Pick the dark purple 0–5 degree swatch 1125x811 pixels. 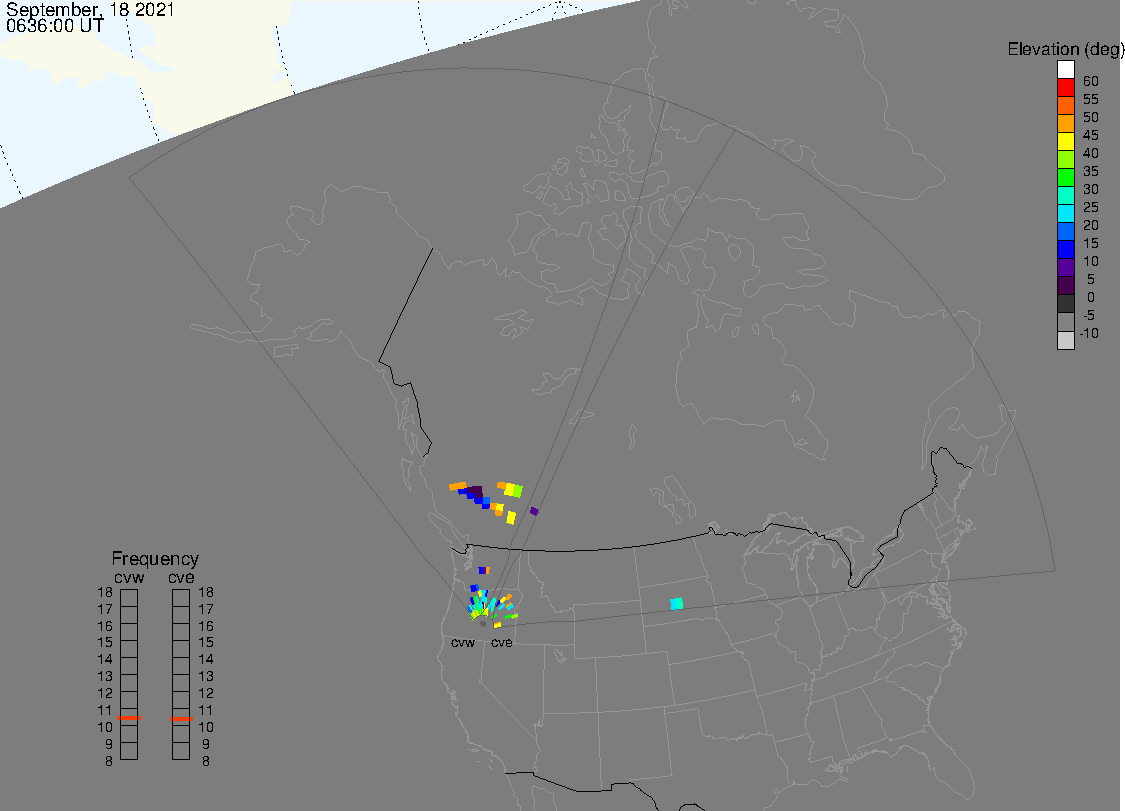coord(1065,286)
